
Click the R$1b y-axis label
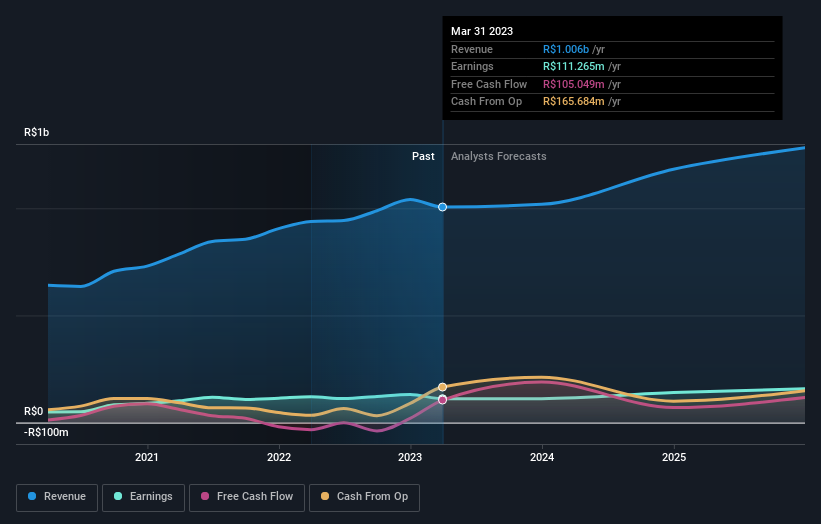(37, 132)
